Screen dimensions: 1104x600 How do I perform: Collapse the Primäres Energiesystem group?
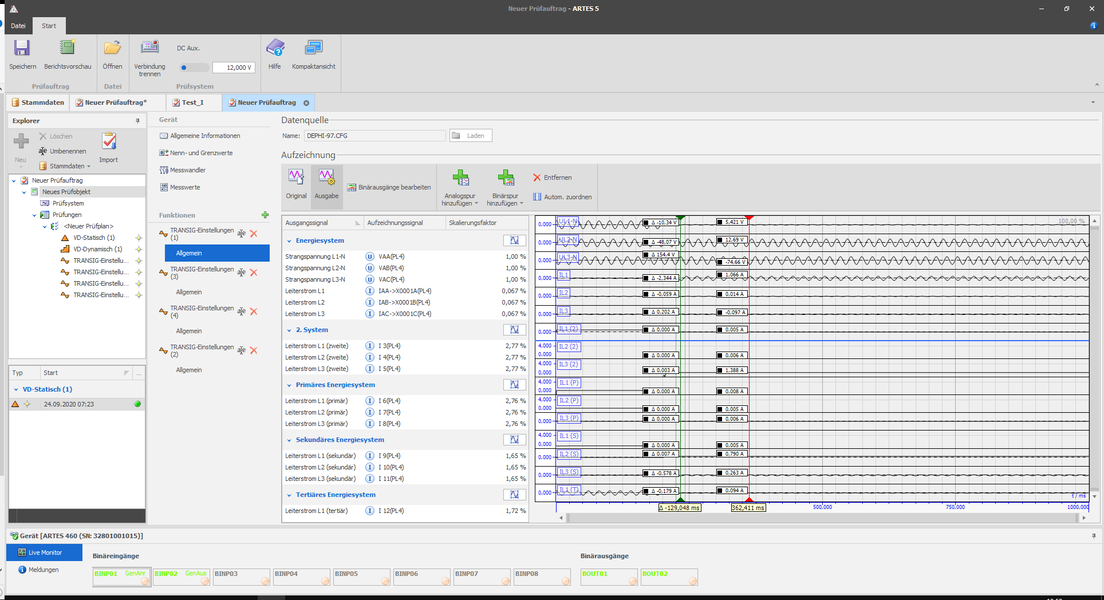(289, 385)
